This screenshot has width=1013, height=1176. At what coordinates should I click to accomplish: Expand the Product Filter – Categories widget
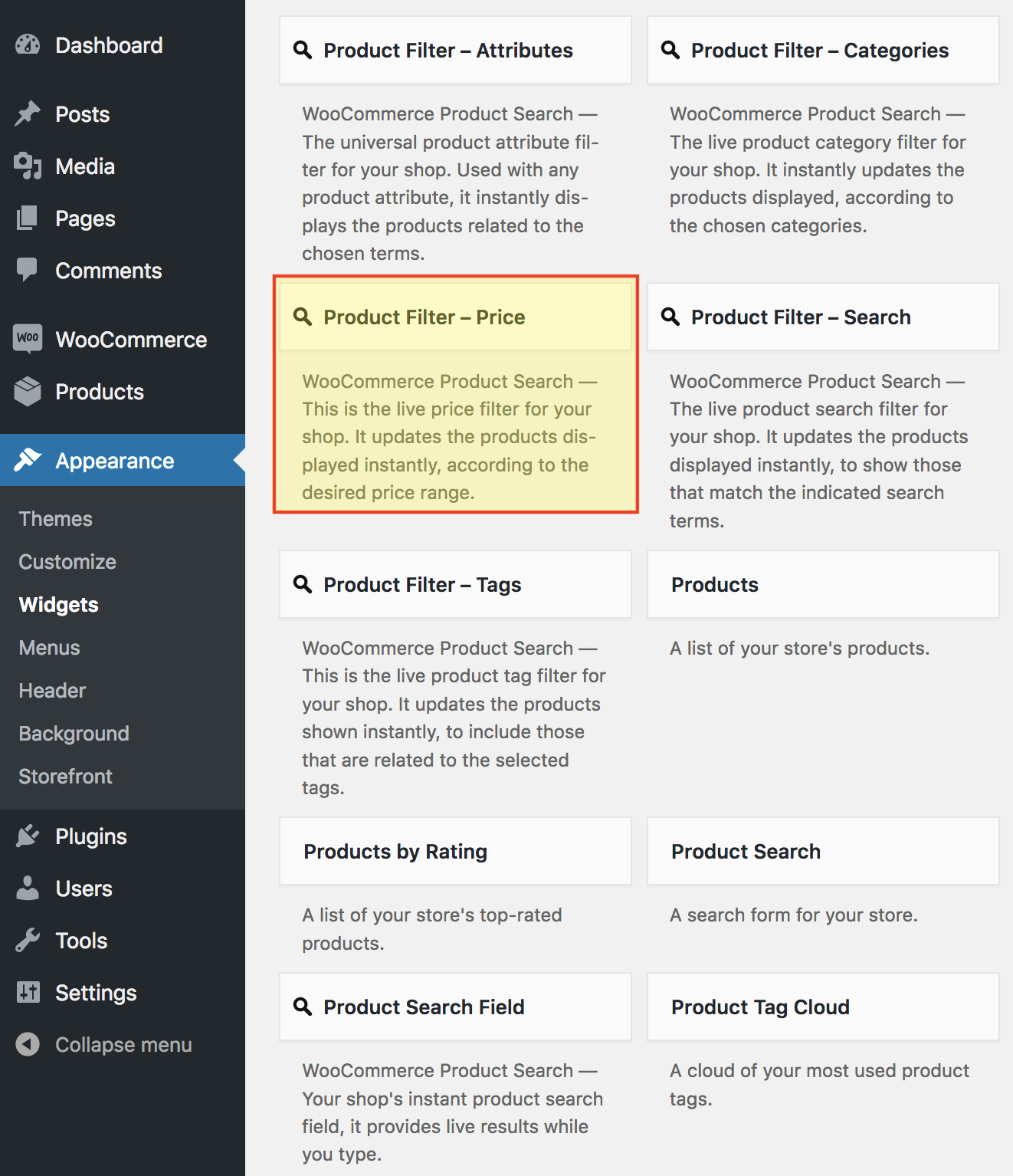click(x=823, y=50)
